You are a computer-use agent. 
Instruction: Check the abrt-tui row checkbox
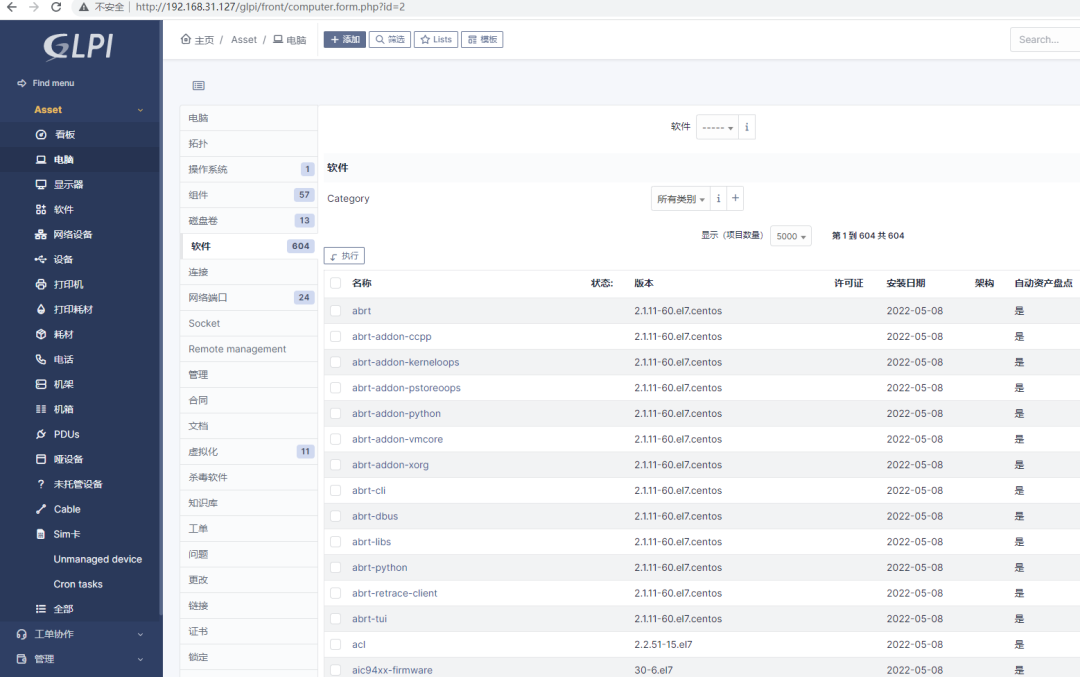pos(335,618)
